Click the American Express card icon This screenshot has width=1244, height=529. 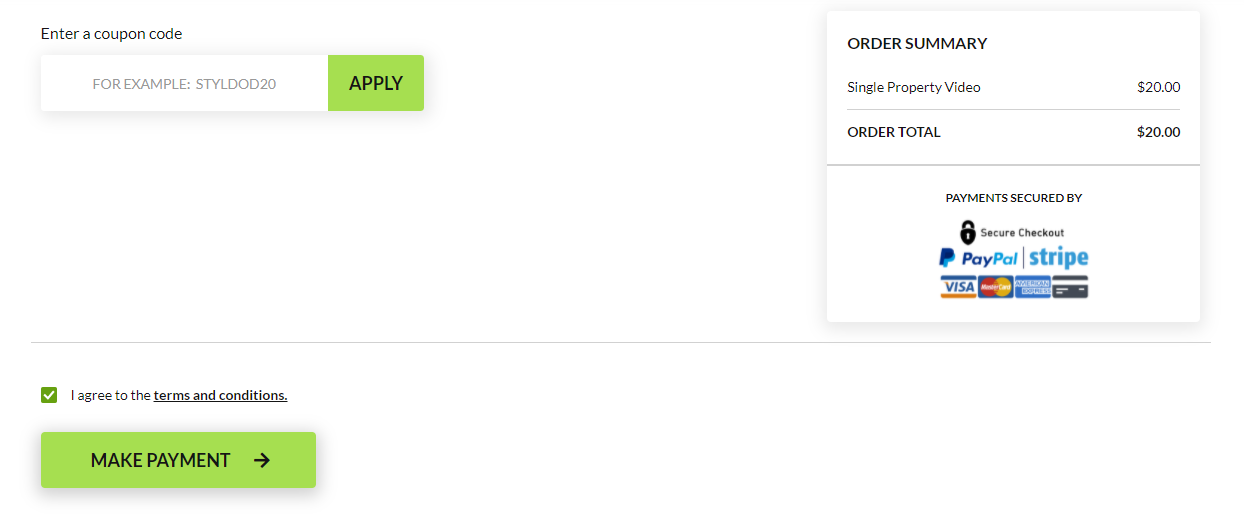1032,287
